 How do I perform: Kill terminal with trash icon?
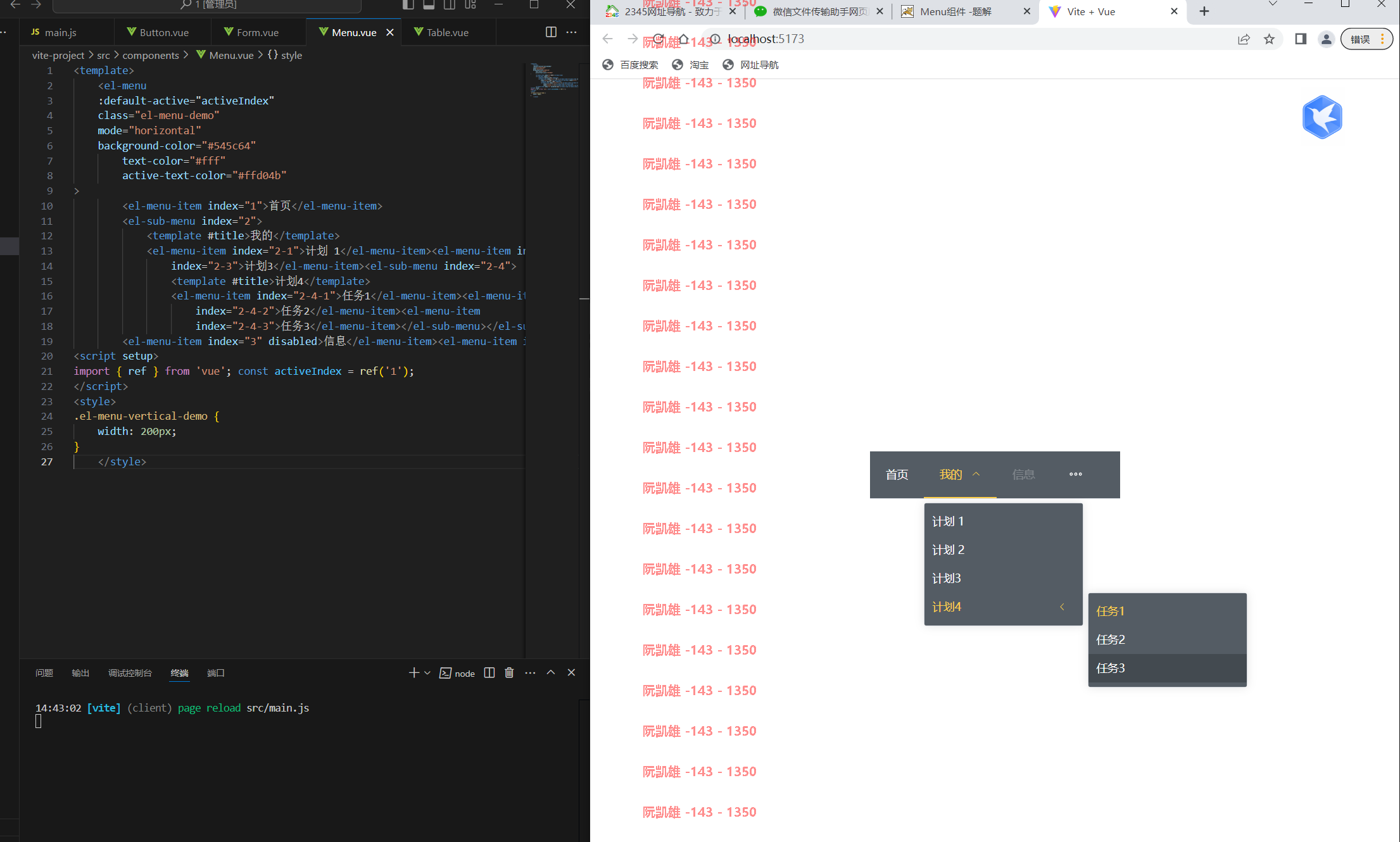[509, 673]
